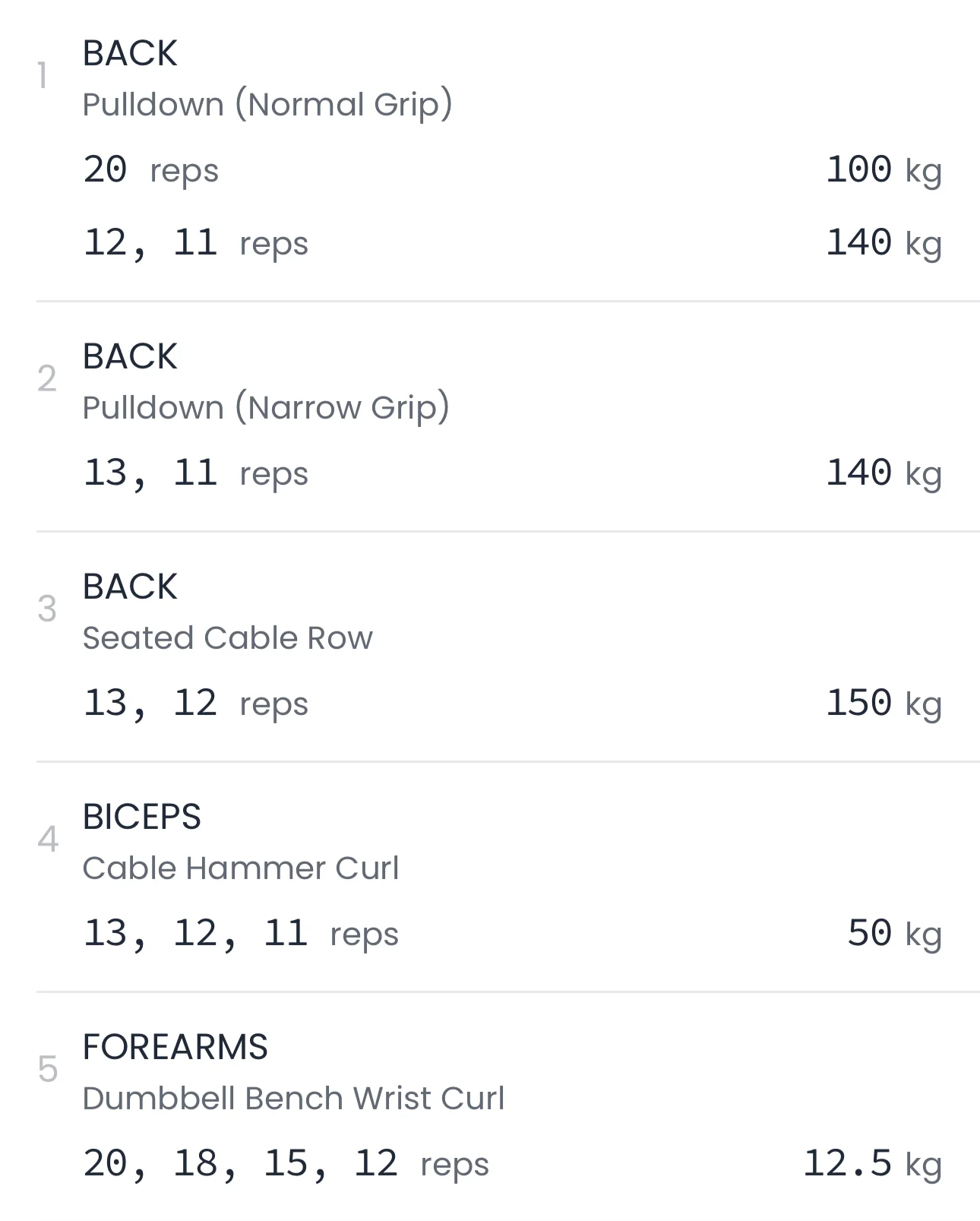Screen dimensions: 980x1221
Task: Tap the 100 kg weight value
Action: click(x=883, y=169)
